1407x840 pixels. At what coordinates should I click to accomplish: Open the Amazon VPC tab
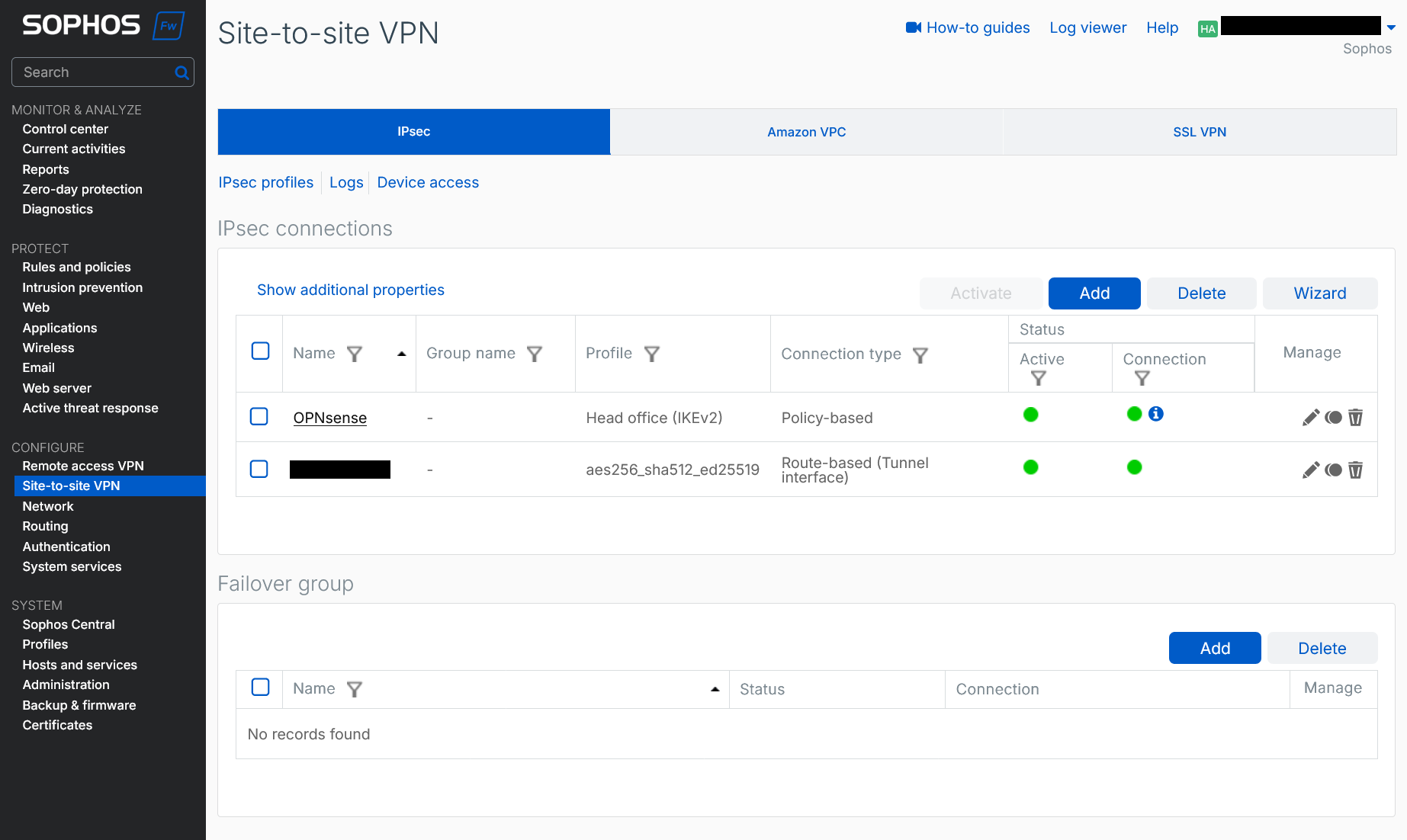(x=806, y=132)
